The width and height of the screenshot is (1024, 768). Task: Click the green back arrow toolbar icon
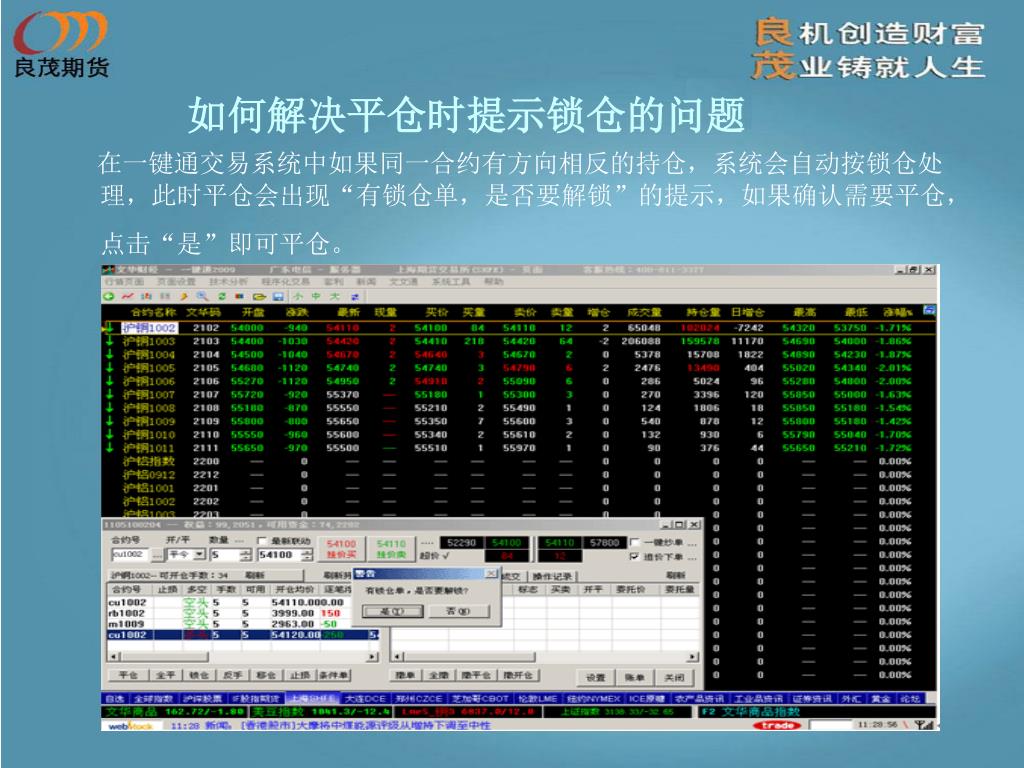[109, 296]
